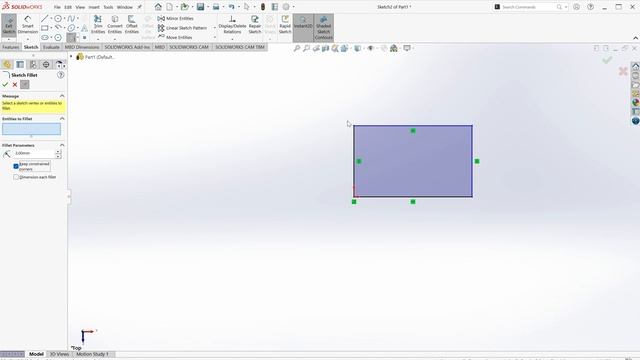Open the View menu

pos(80,7)
